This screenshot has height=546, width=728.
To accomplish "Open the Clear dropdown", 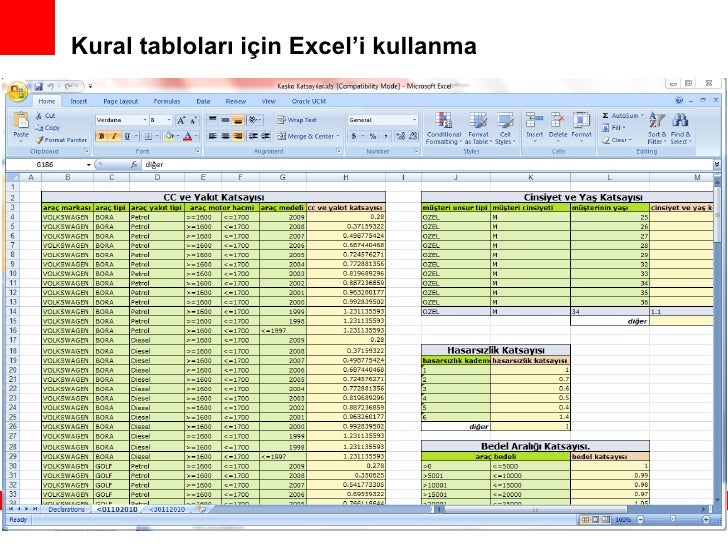I will click(x=617, y=140).
